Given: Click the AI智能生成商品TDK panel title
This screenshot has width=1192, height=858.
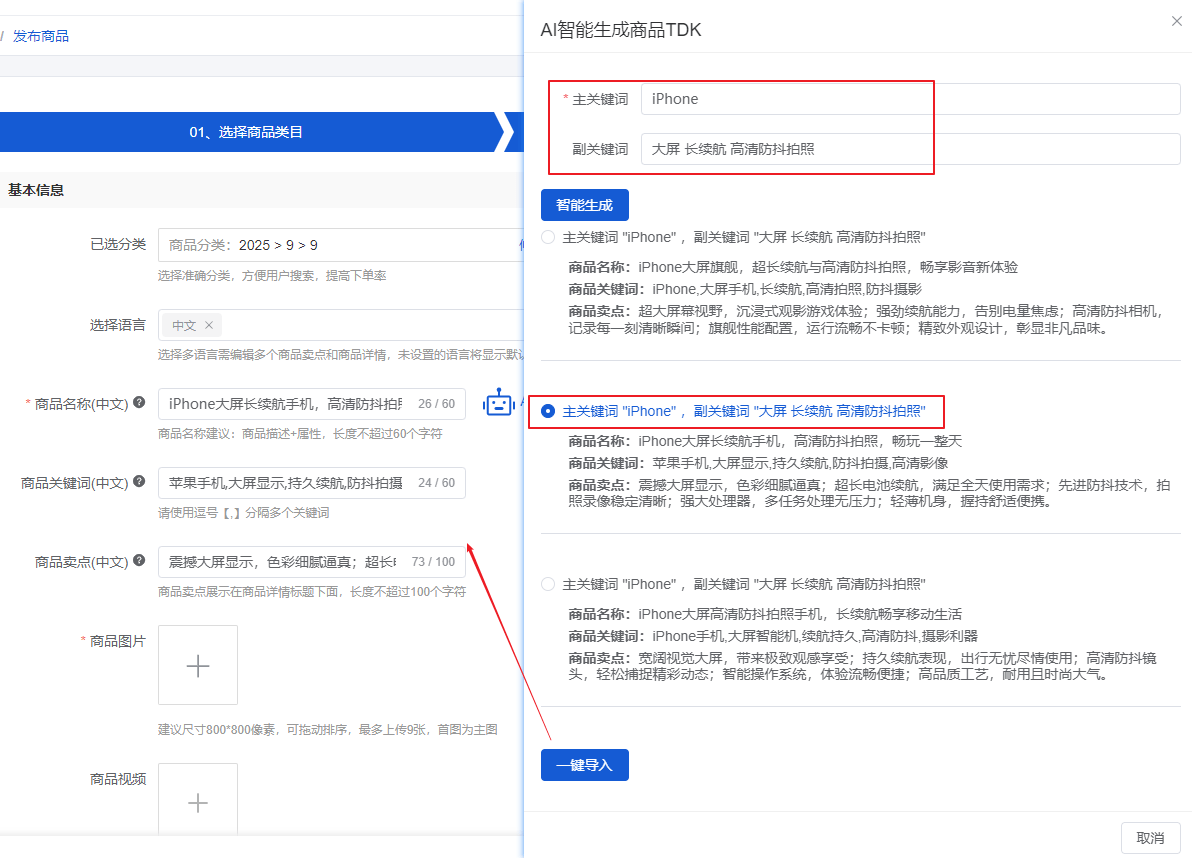Looking at the screenshot, I should coord(620,30).
